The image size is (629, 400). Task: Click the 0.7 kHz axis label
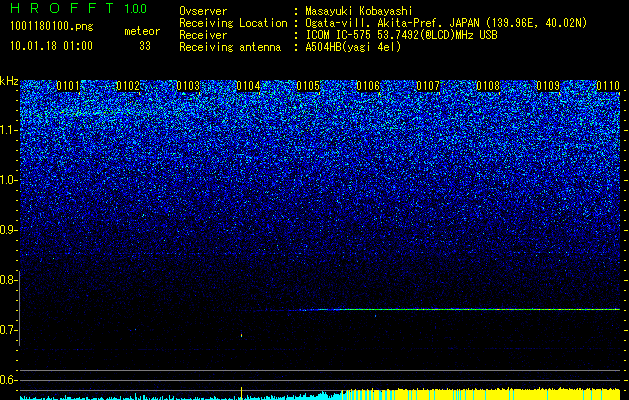8,330
